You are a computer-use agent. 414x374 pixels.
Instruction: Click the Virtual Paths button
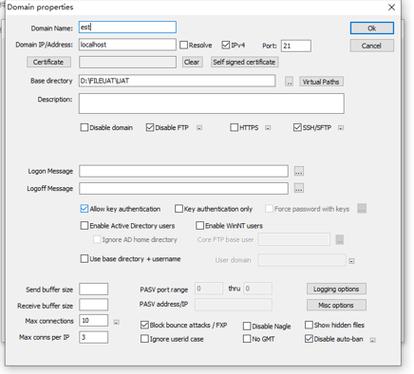pyautogui.click(x=321, y=82)
